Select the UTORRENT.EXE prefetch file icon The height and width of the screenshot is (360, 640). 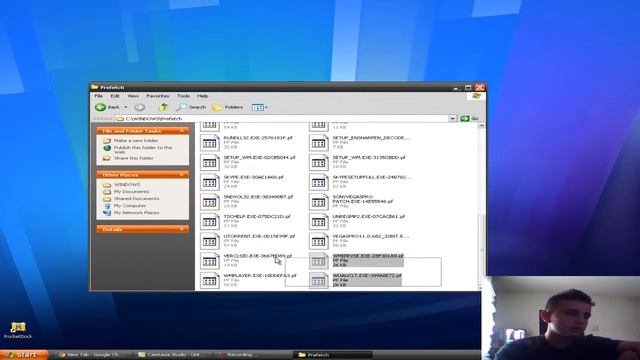coord(210,241)
